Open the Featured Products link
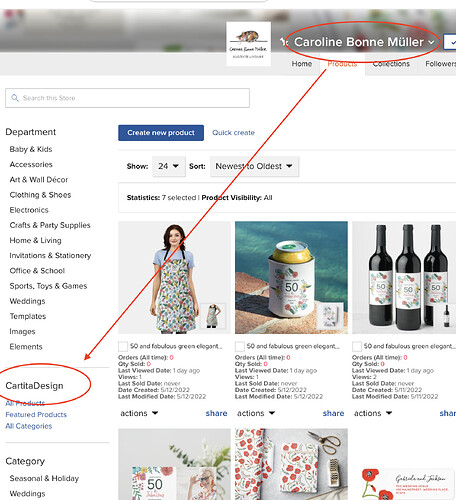This screenshot has height=500, width=456. [x=36, y=415]
